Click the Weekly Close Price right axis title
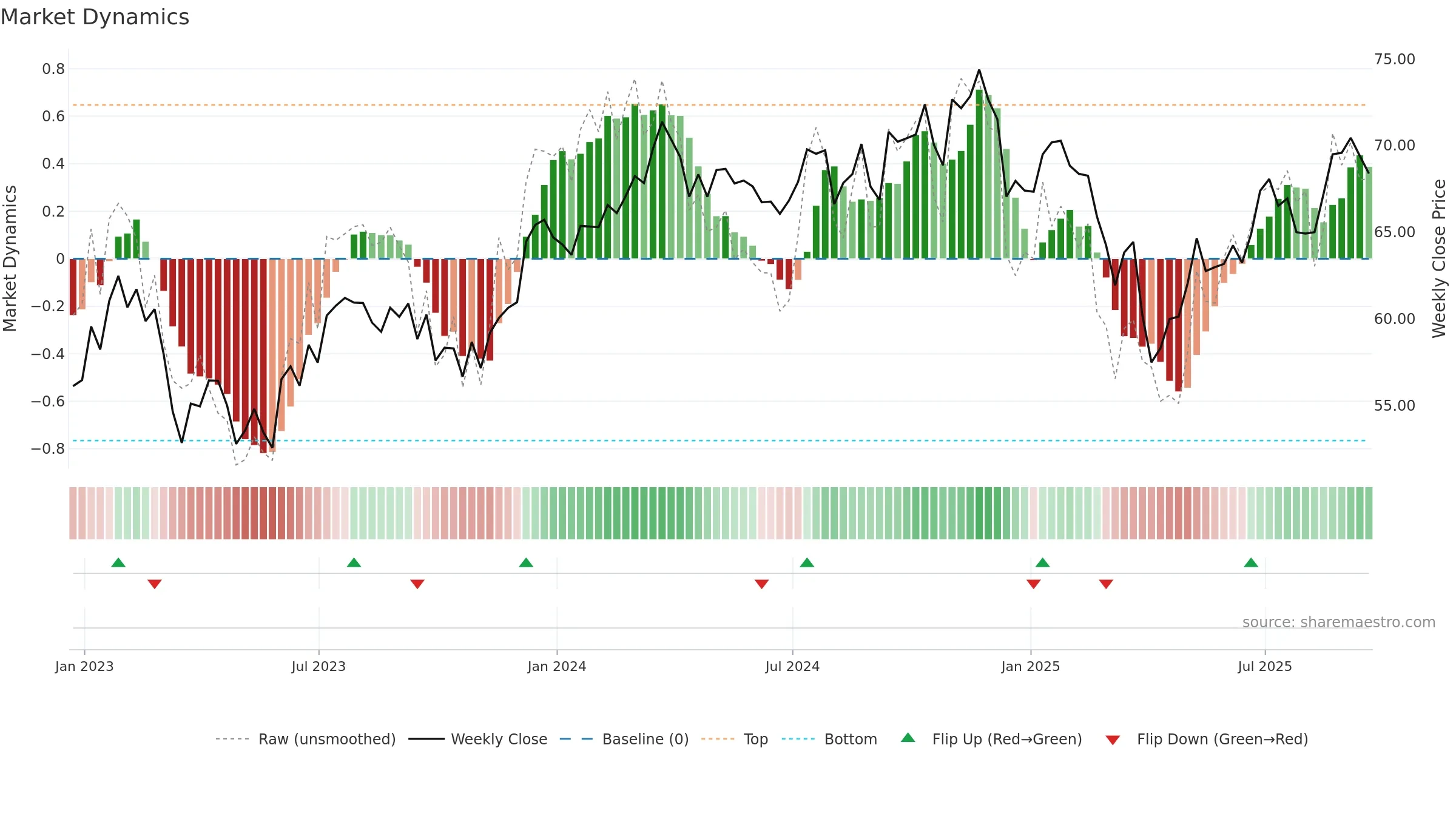The height and width of the screenshot is (819, 1456). (x=1439, y=258)
